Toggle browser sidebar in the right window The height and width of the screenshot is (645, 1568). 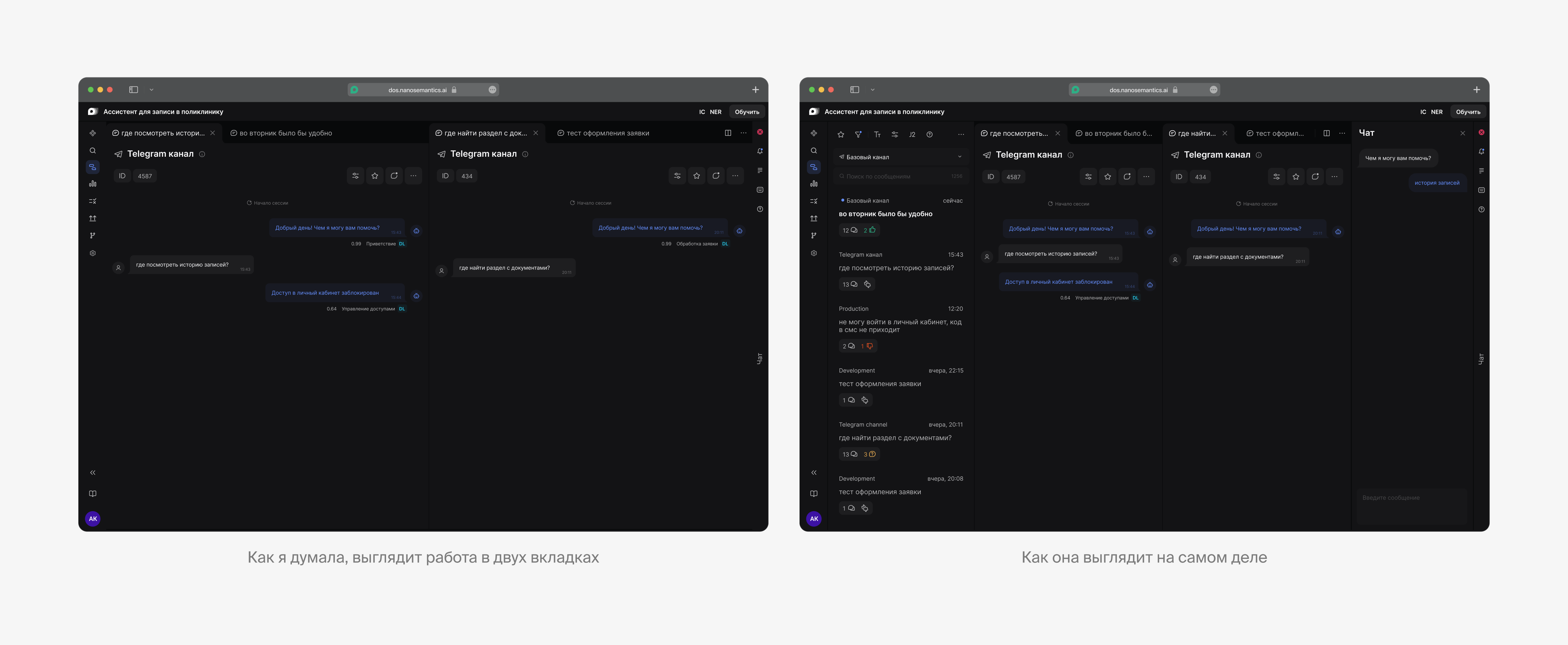coord(855,89)
